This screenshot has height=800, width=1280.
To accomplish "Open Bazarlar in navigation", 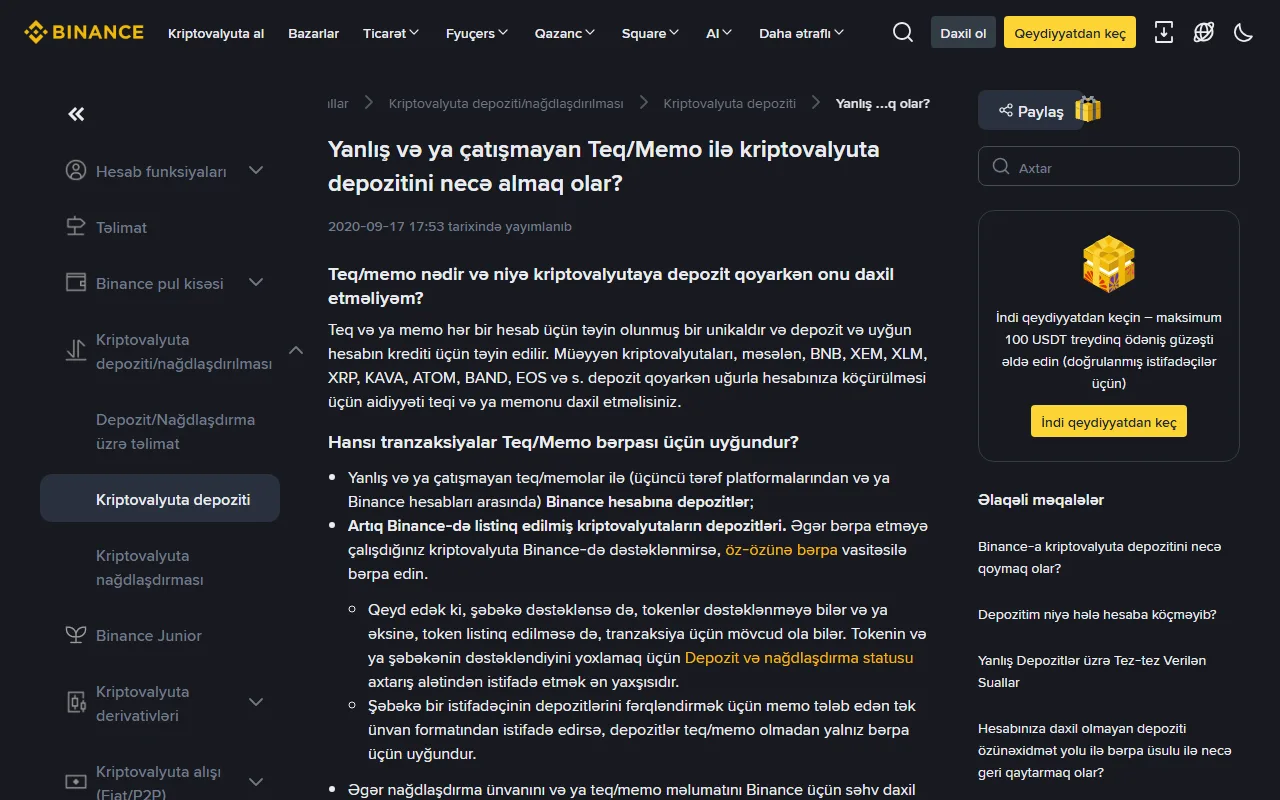I will coord(313,33).
